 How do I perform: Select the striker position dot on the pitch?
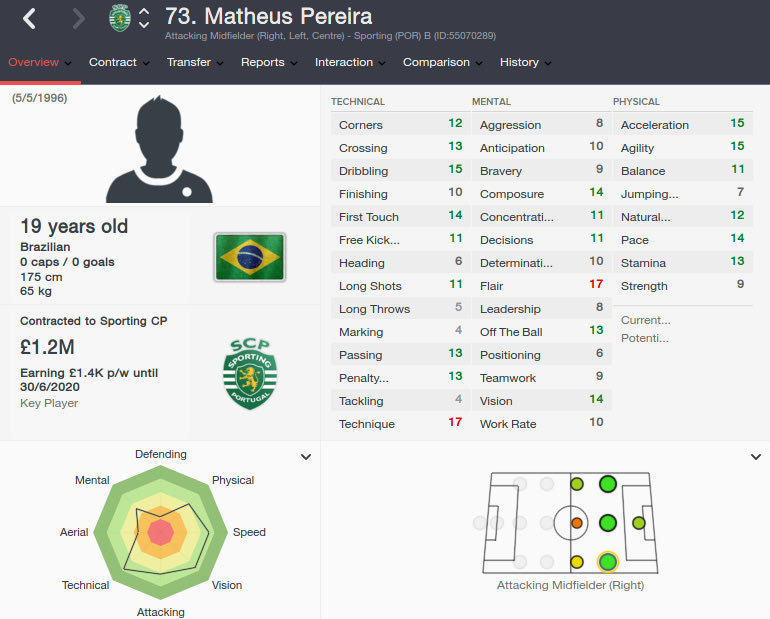[x=639, y=522]
